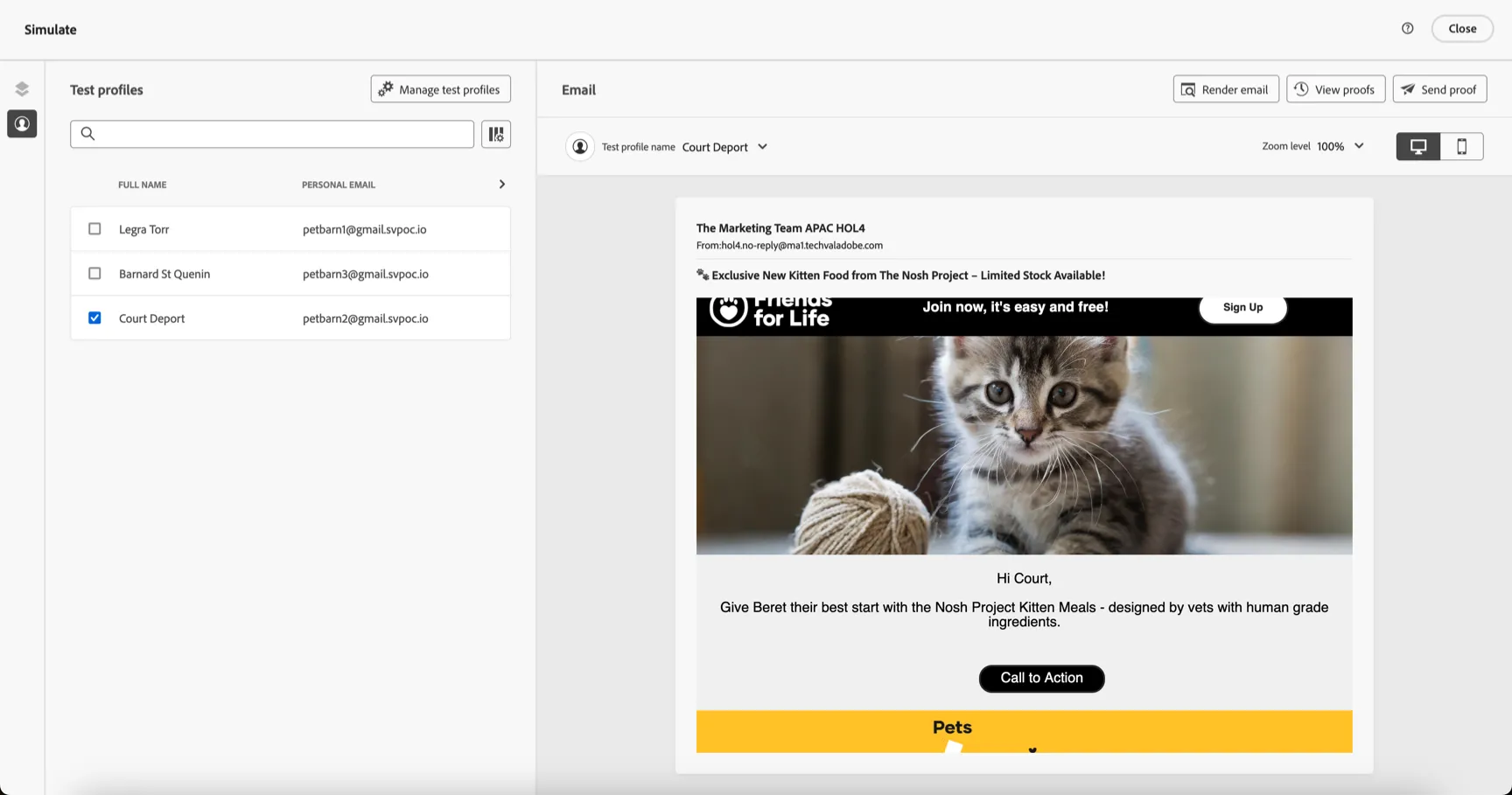
Task: Select the test profiles sidebar icon
Action: (22, 124)
